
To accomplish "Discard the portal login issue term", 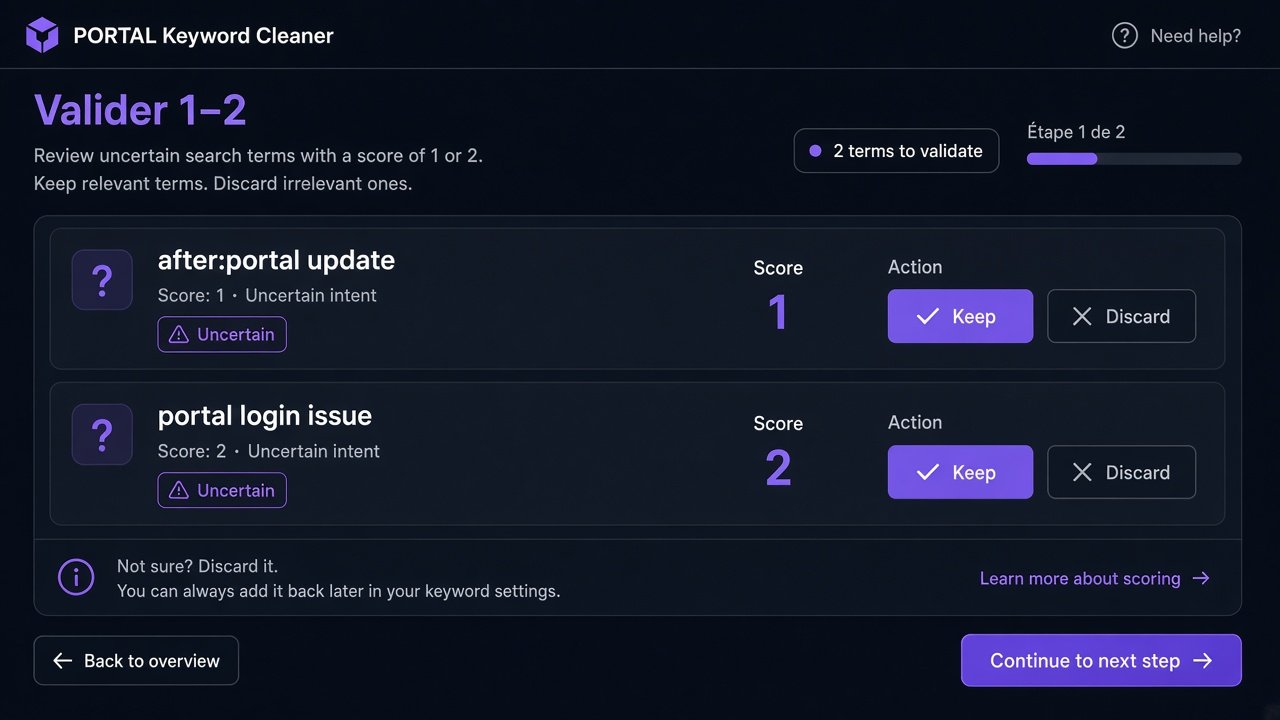I will coord(1121,472).
